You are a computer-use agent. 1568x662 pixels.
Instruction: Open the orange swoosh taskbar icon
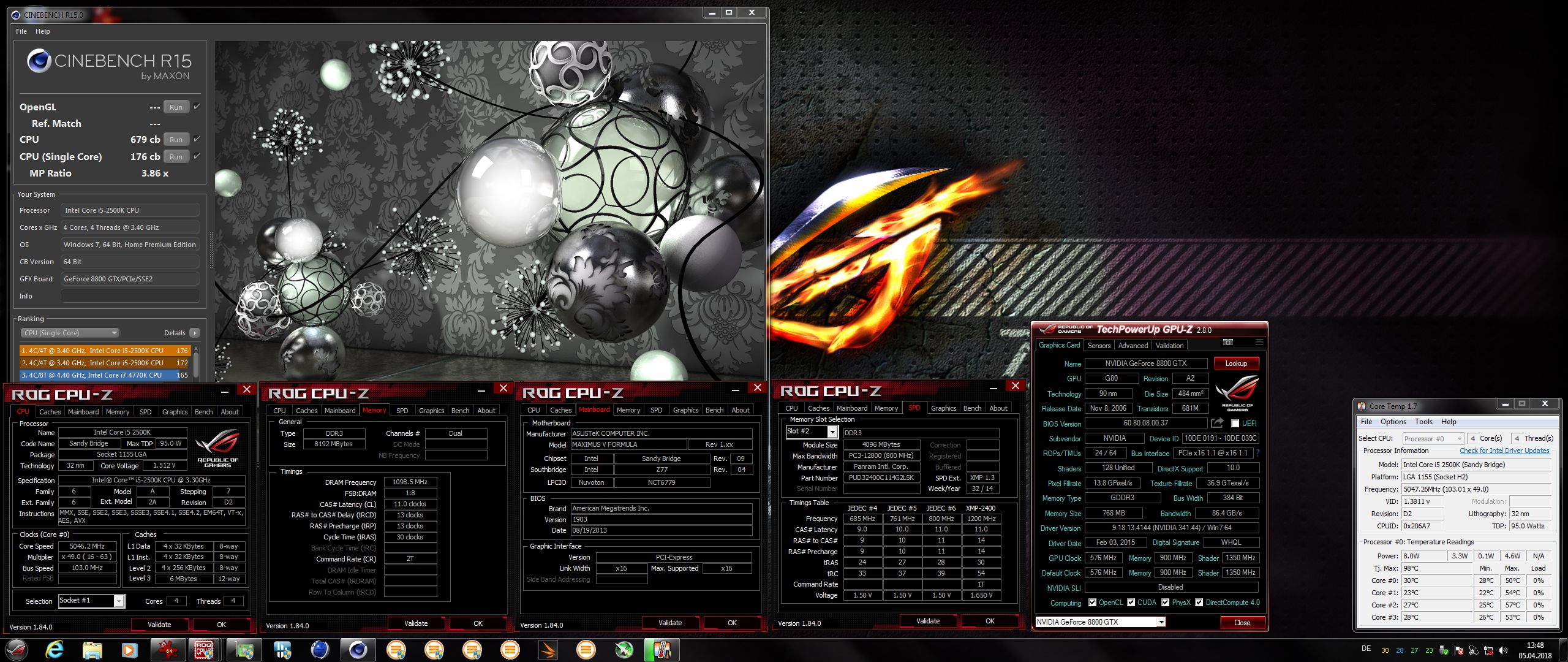click(548, 650)
